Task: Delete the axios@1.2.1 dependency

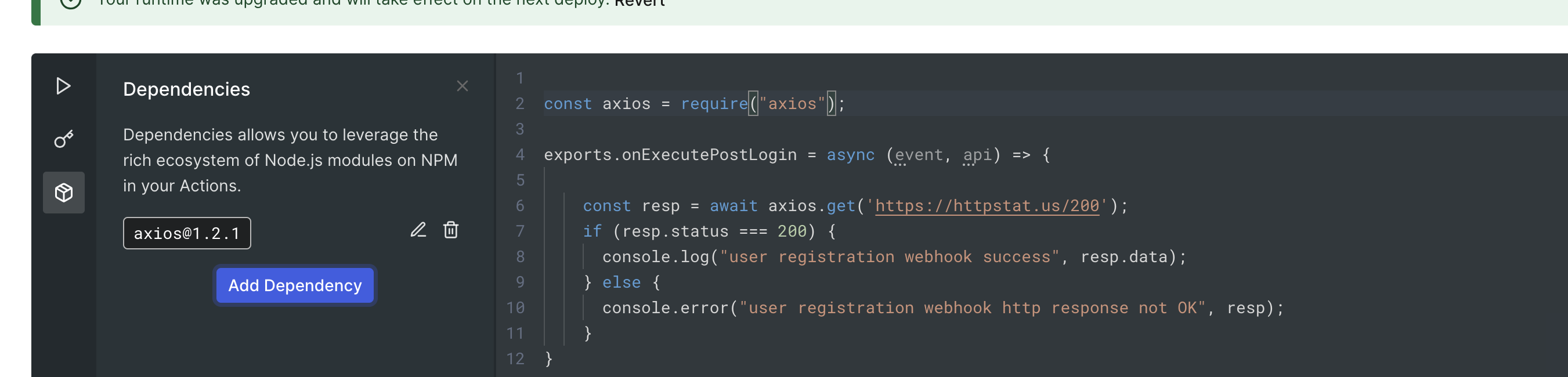Action: click(x=450, y=230)
